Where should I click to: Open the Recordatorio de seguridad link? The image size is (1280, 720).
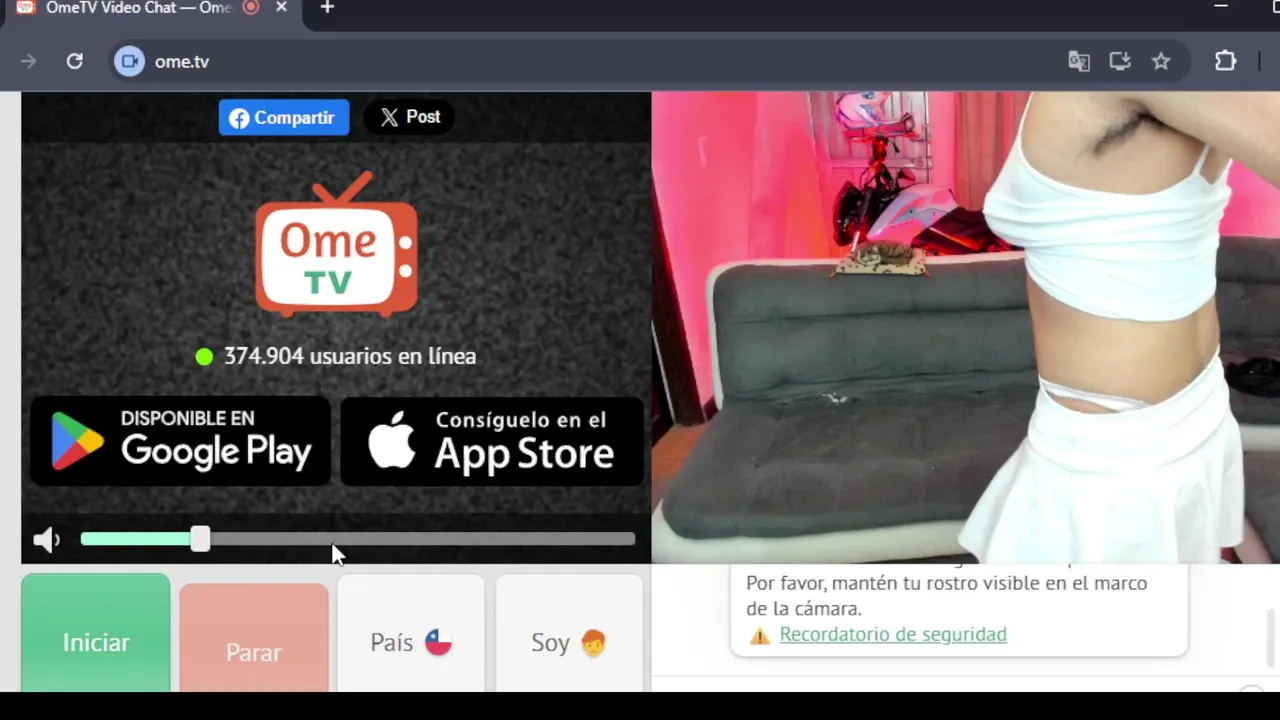[x=893, y=634]
